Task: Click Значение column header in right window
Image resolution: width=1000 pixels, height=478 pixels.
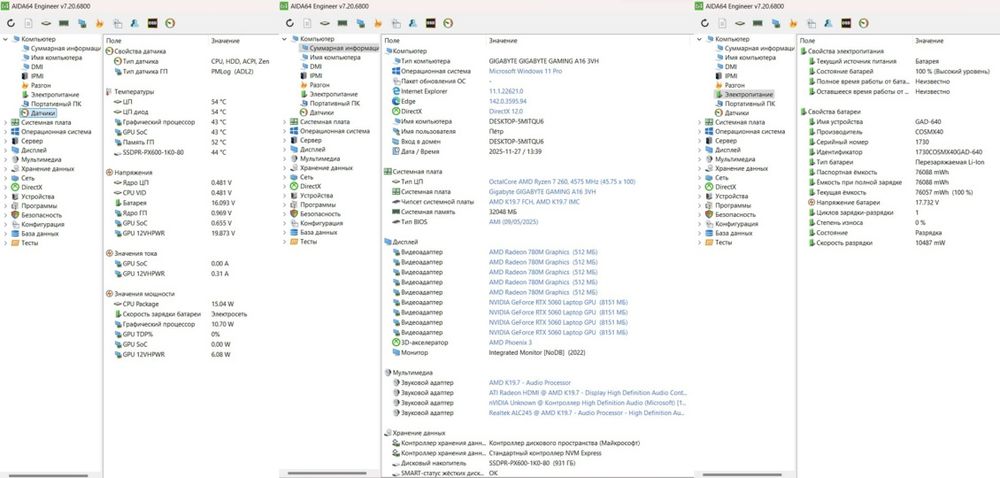Action: click(929, 41)
